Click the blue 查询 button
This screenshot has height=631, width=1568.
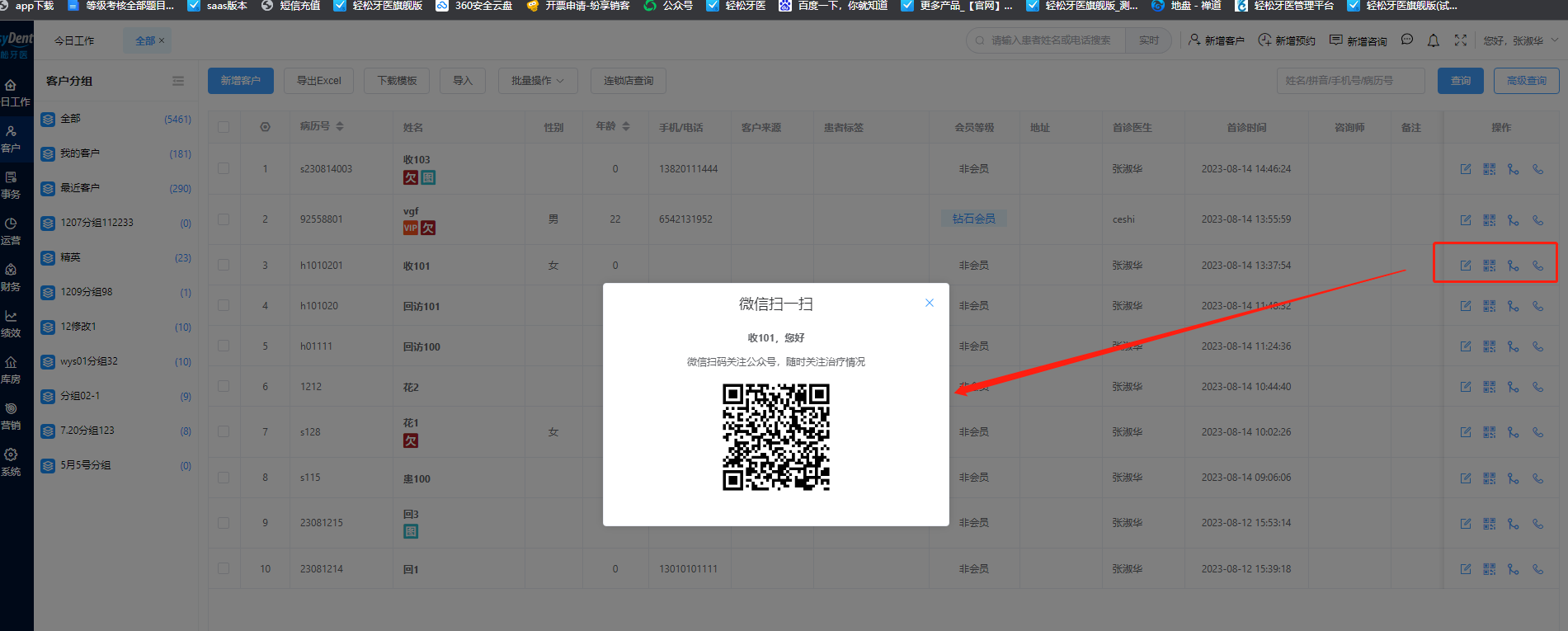1461,81
